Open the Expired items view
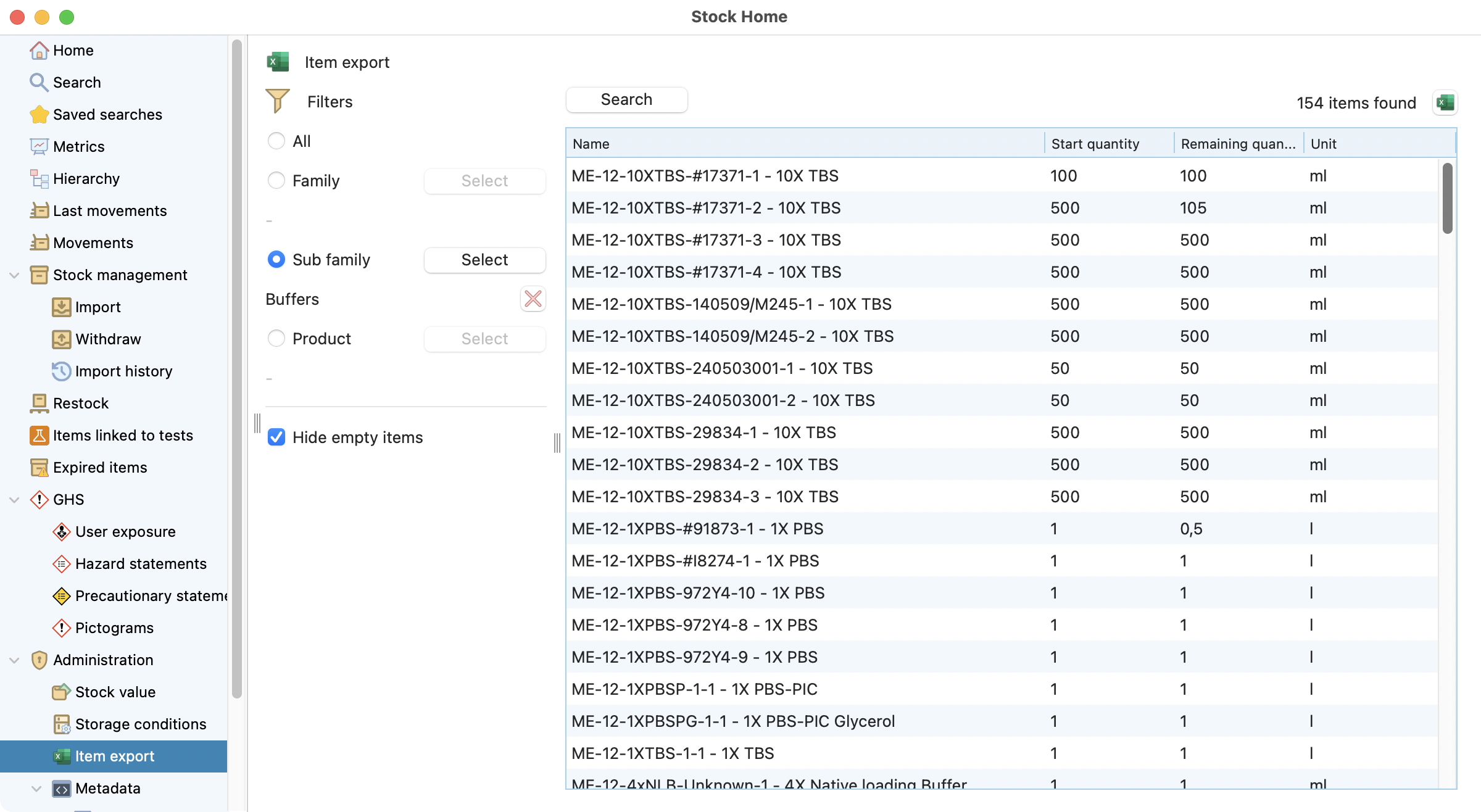This screenshot has height=812, width=1481. tap(99, 467)
